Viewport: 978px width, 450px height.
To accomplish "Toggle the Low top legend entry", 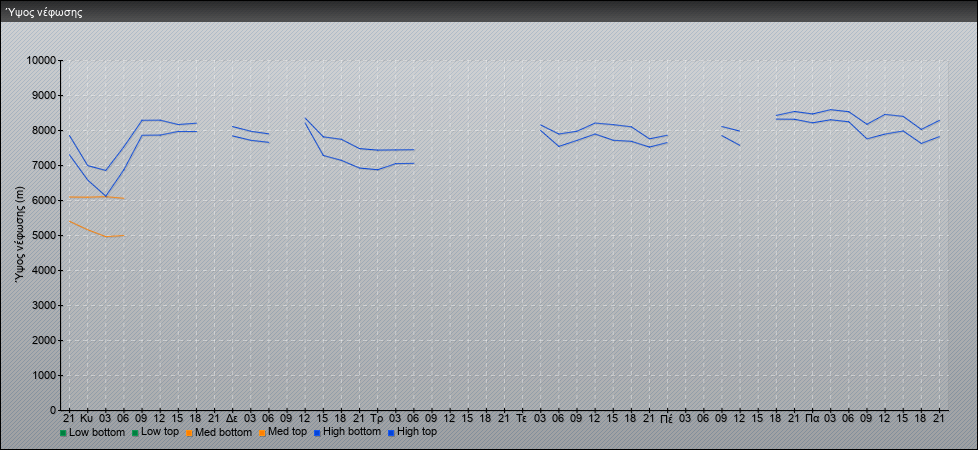I will pyautogui.click(x=155, y=432).
